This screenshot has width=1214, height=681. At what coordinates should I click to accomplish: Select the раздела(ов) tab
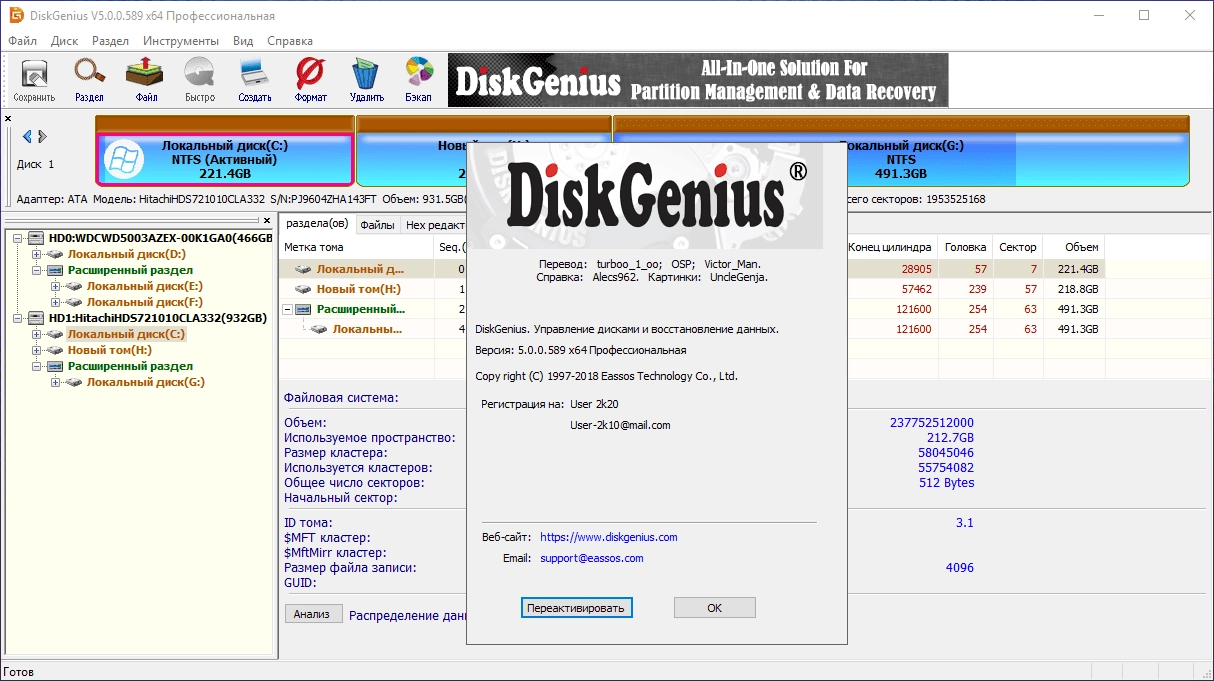[317, 224]
